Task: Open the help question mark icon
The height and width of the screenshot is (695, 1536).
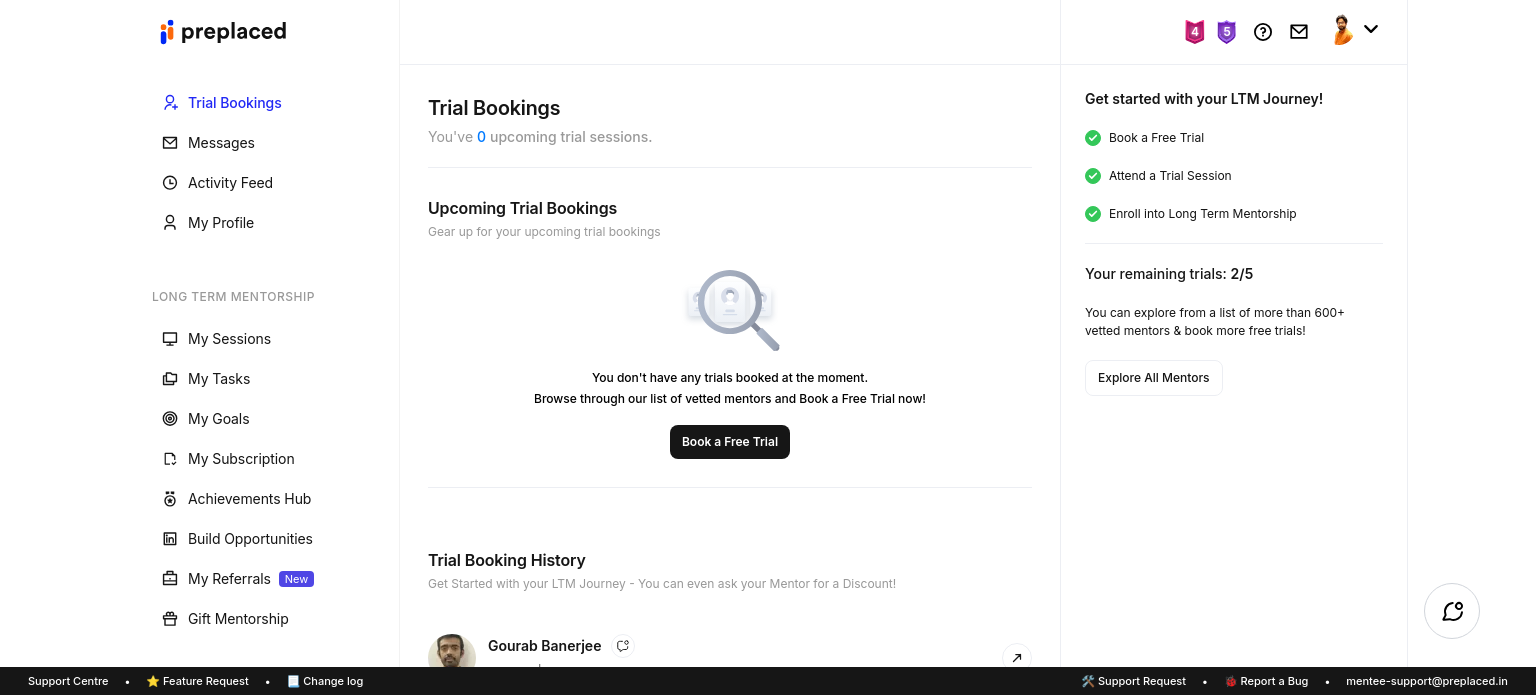Action: [x=1263, y=32]
